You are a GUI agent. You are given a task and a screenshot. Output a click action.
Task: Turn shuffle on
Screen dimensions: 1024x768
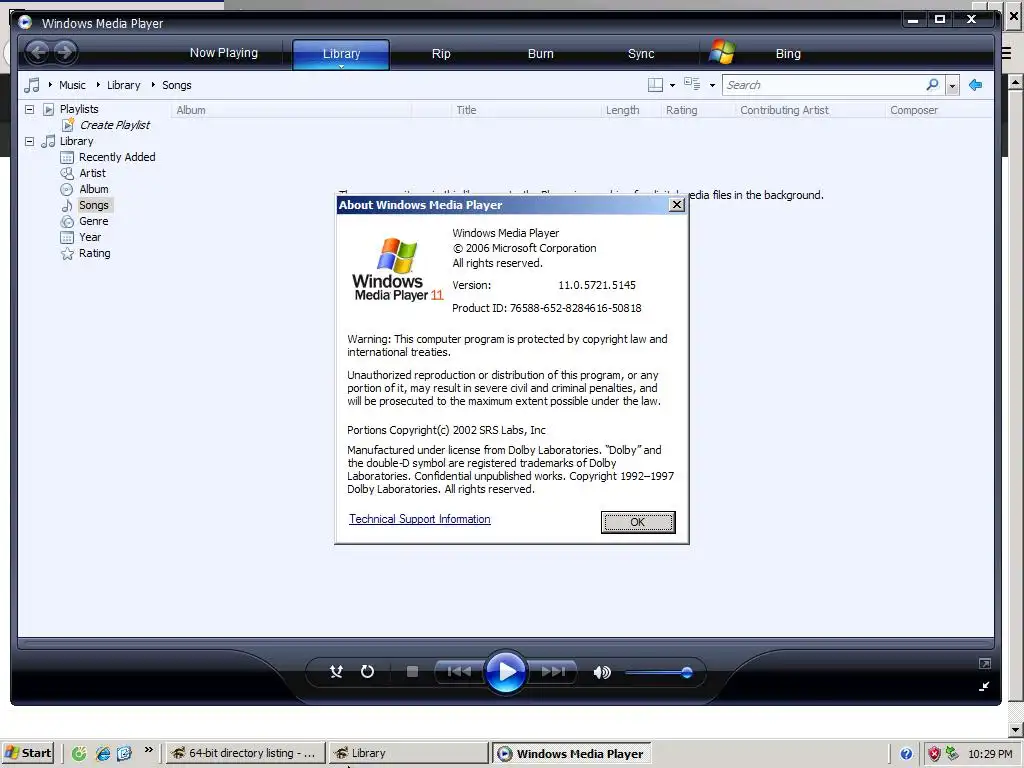pyautogui.click(x=336, y=671)
